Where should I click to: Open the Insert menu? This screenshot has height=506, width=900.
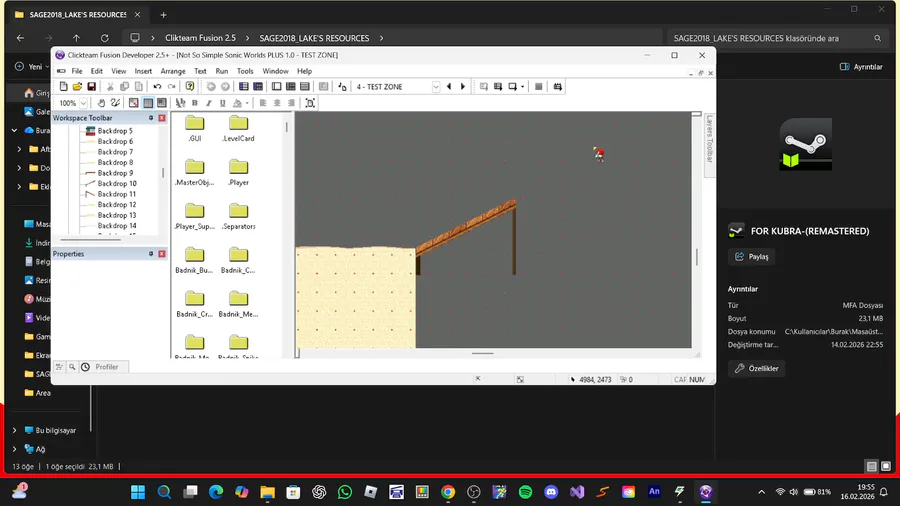(x=143, y=71)
